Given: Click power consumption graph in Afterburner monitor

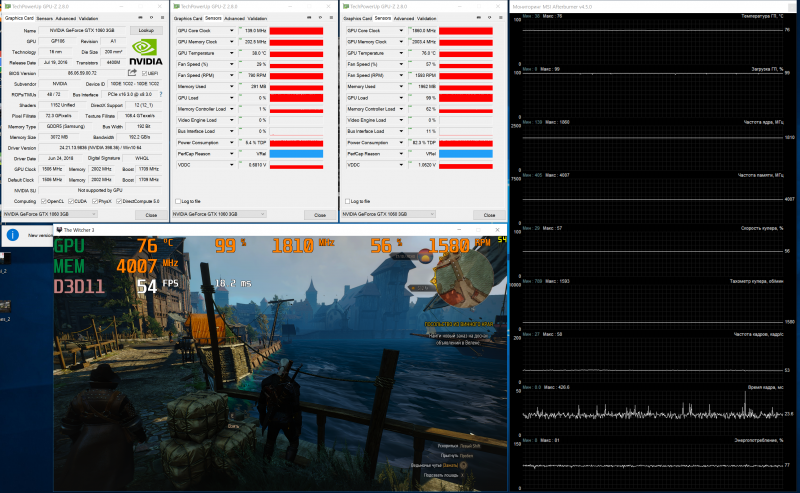Looking at the screenshot, I should click(653, 464).
